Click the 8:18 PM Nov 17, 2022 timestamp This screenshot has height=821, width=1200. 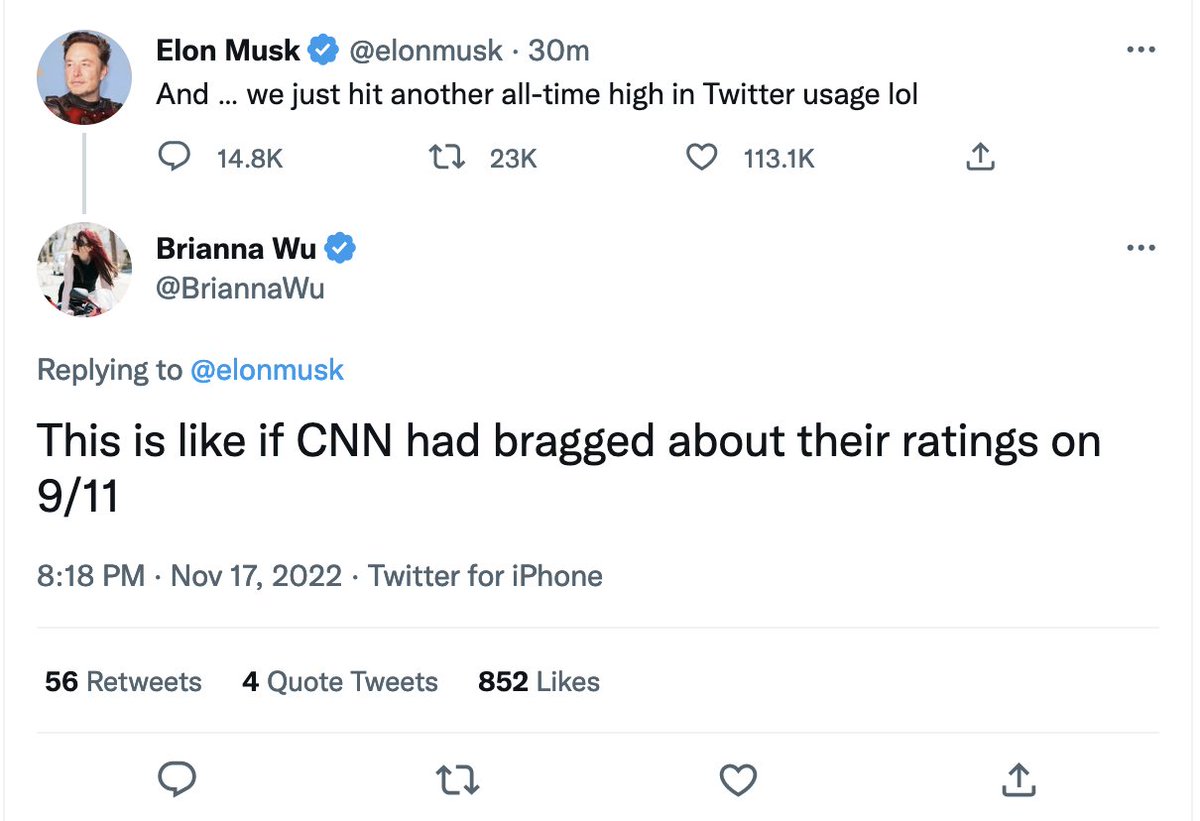(189, 576)
